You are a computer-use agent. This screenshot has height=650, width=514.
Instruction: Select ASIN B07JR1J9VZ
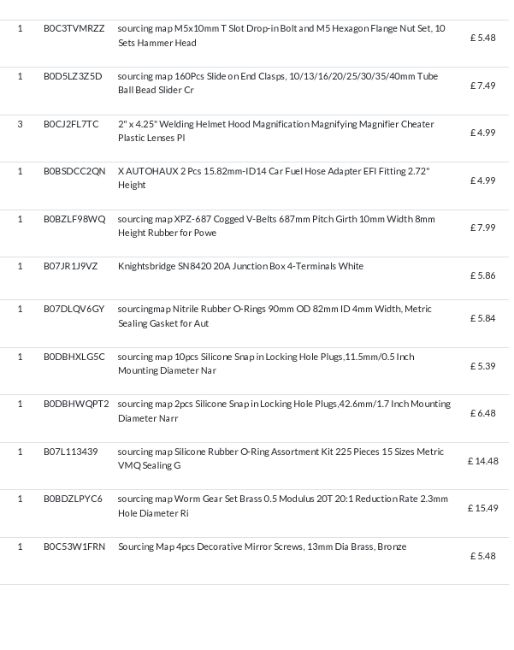(x=70, y=266)
